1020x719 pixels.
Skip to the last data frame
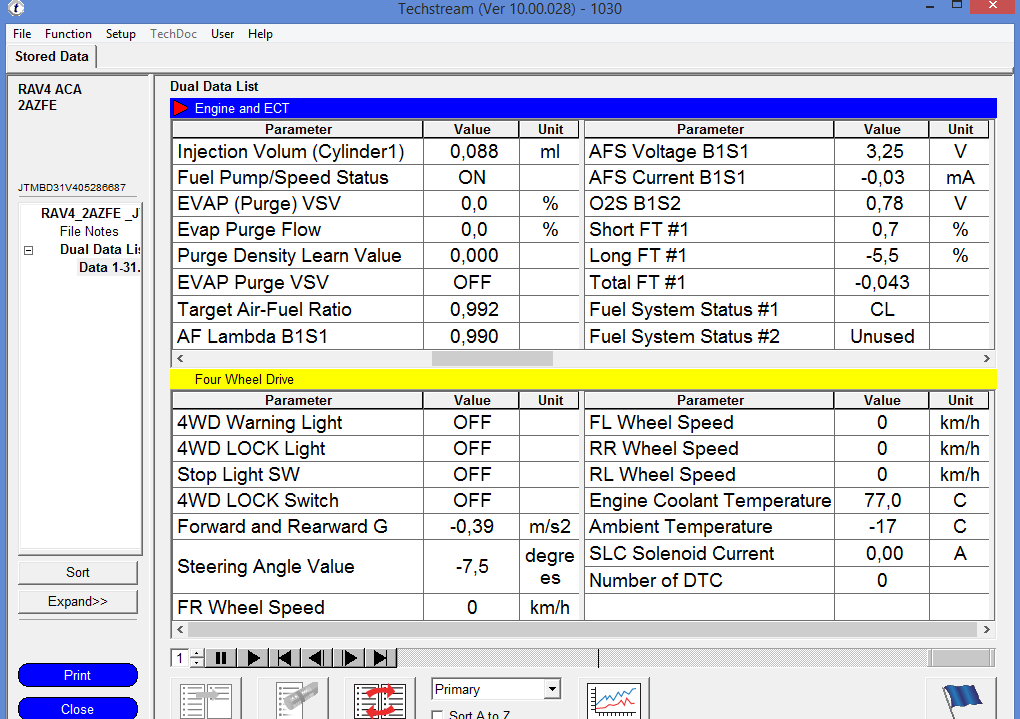tap(381, 658)
